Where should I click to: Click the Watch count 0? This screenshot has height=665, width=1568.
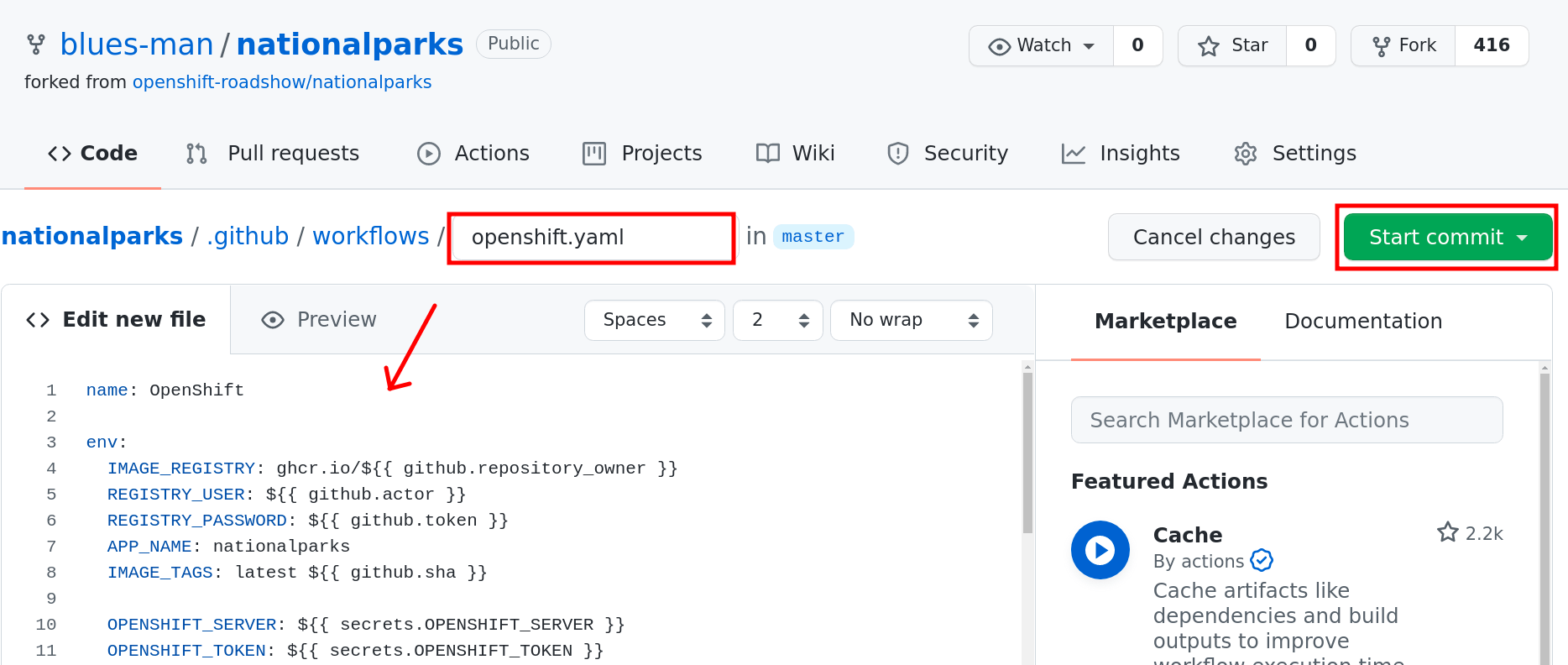1137,45
